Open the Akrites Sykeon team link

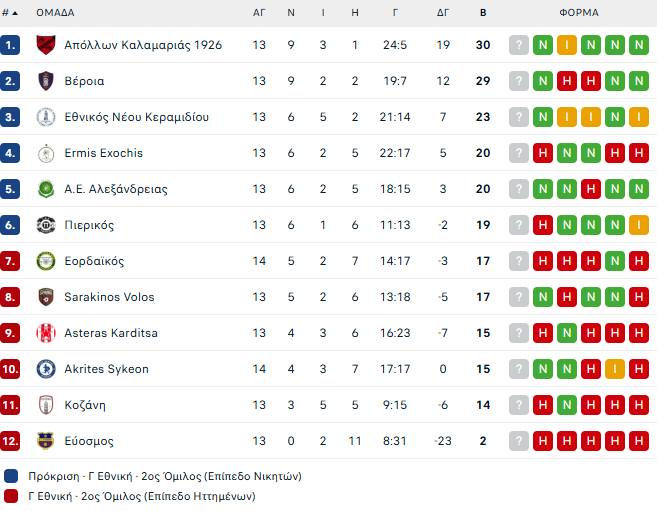tap(106, 369)
